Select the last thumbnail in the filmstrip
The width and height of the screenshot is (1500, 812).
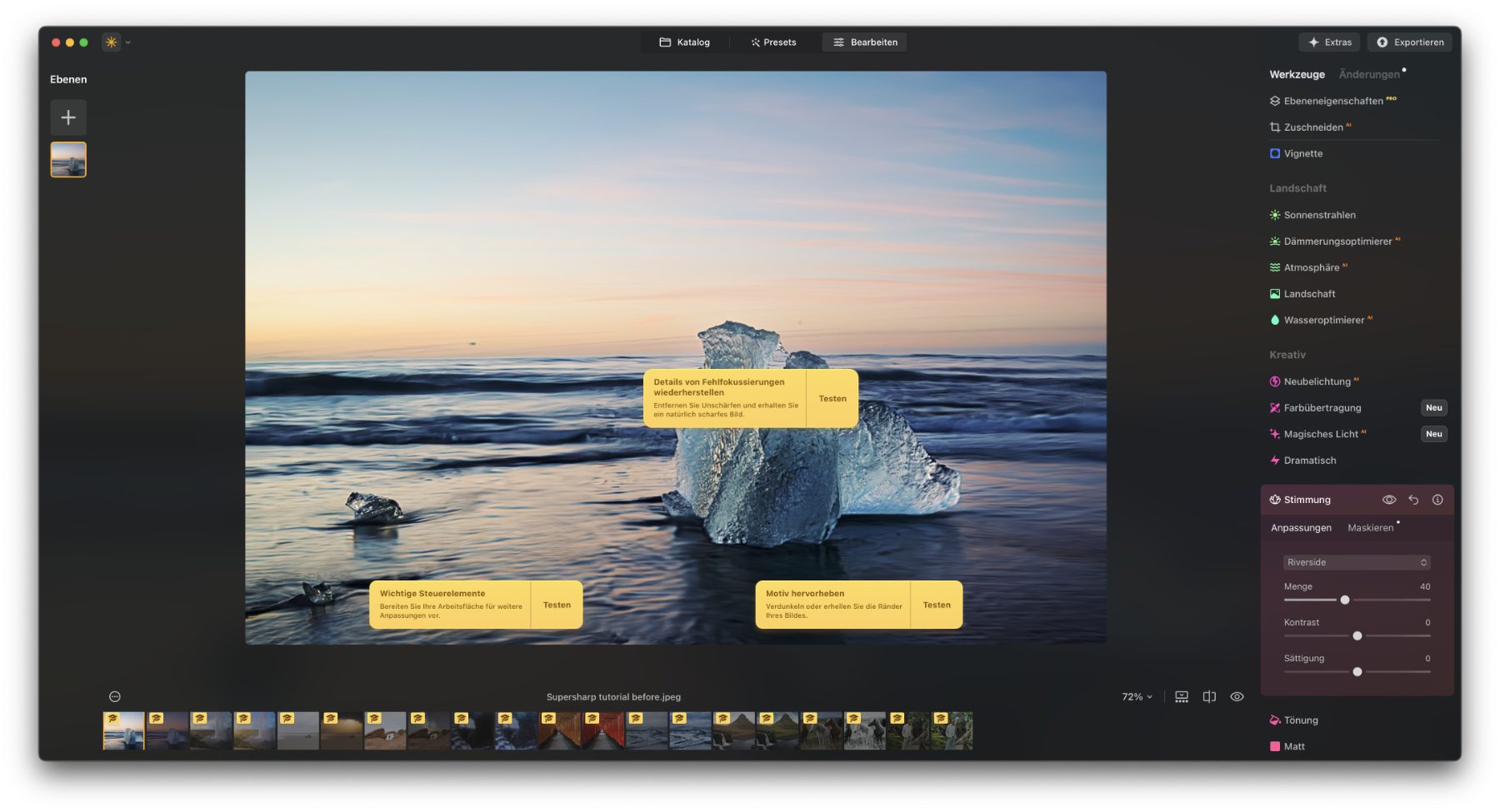pos(952,731)
